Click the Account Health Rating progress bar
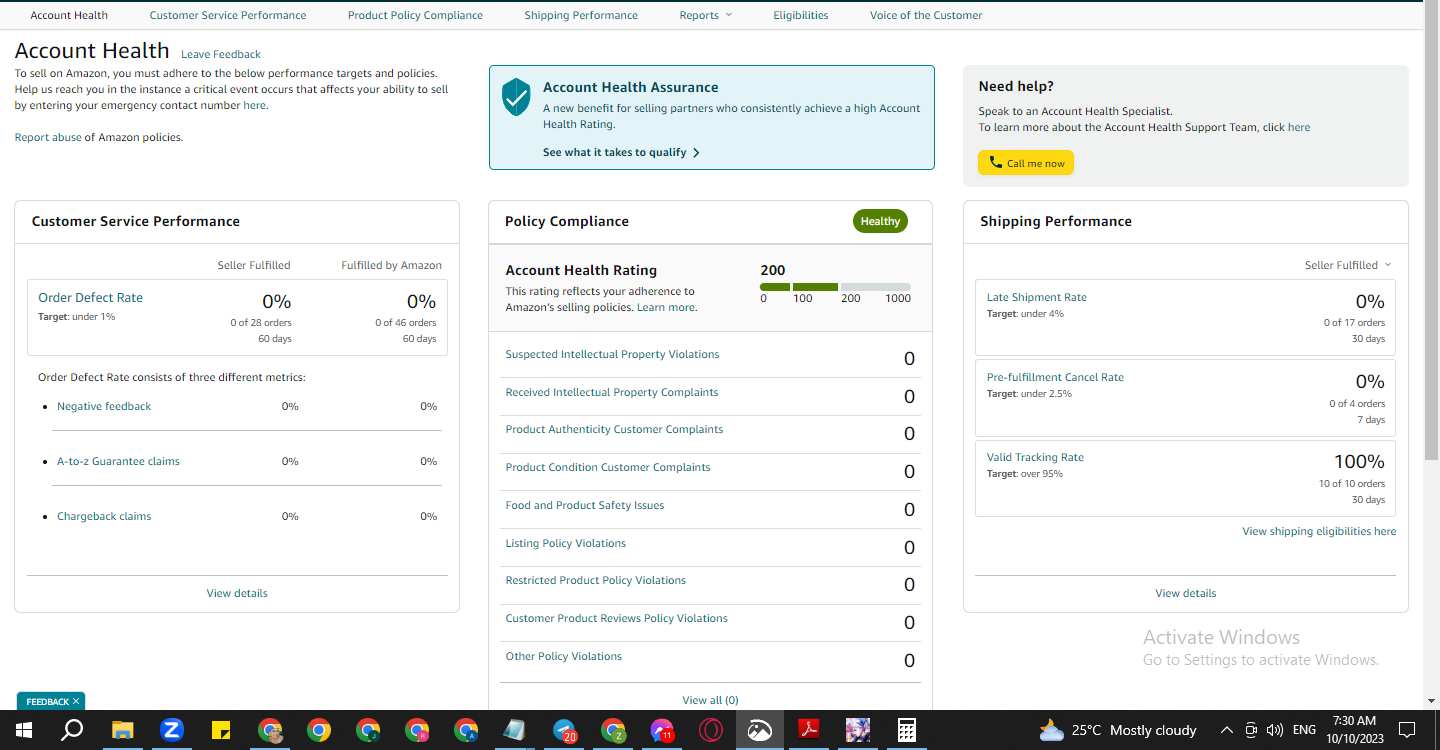 click(x=835, y=287)
